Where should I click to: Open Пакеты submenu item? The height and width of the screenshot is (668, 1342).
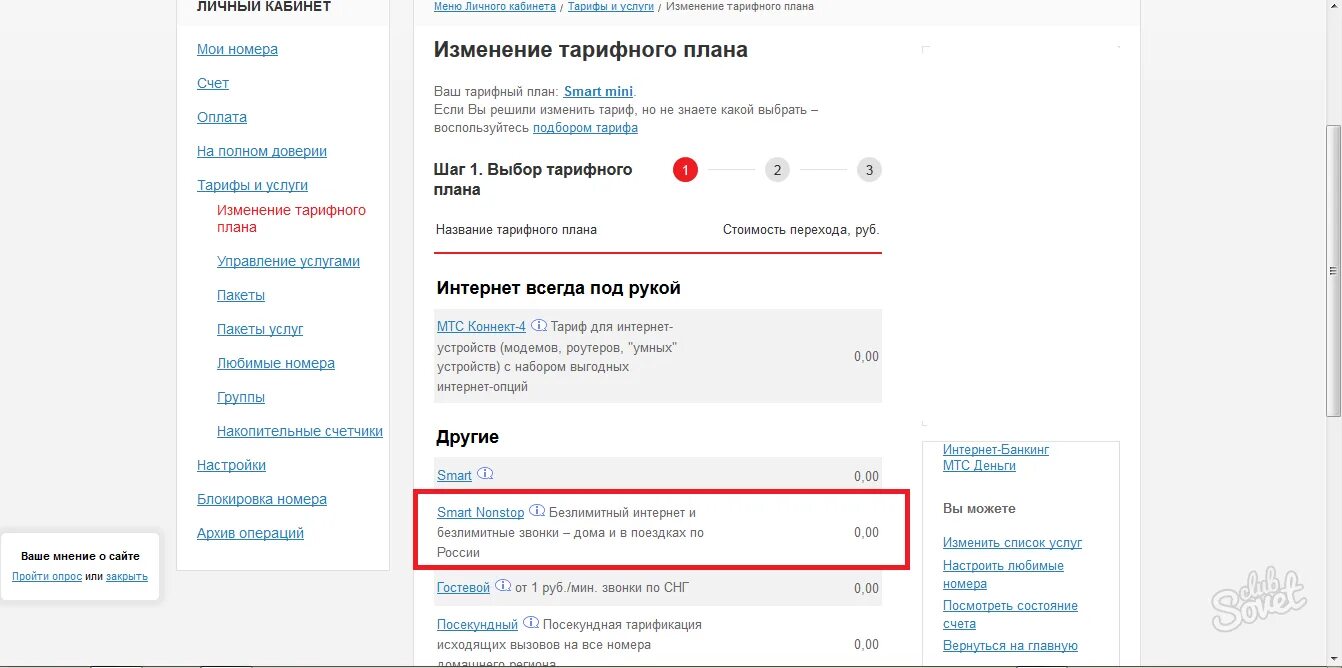[241, 295]
